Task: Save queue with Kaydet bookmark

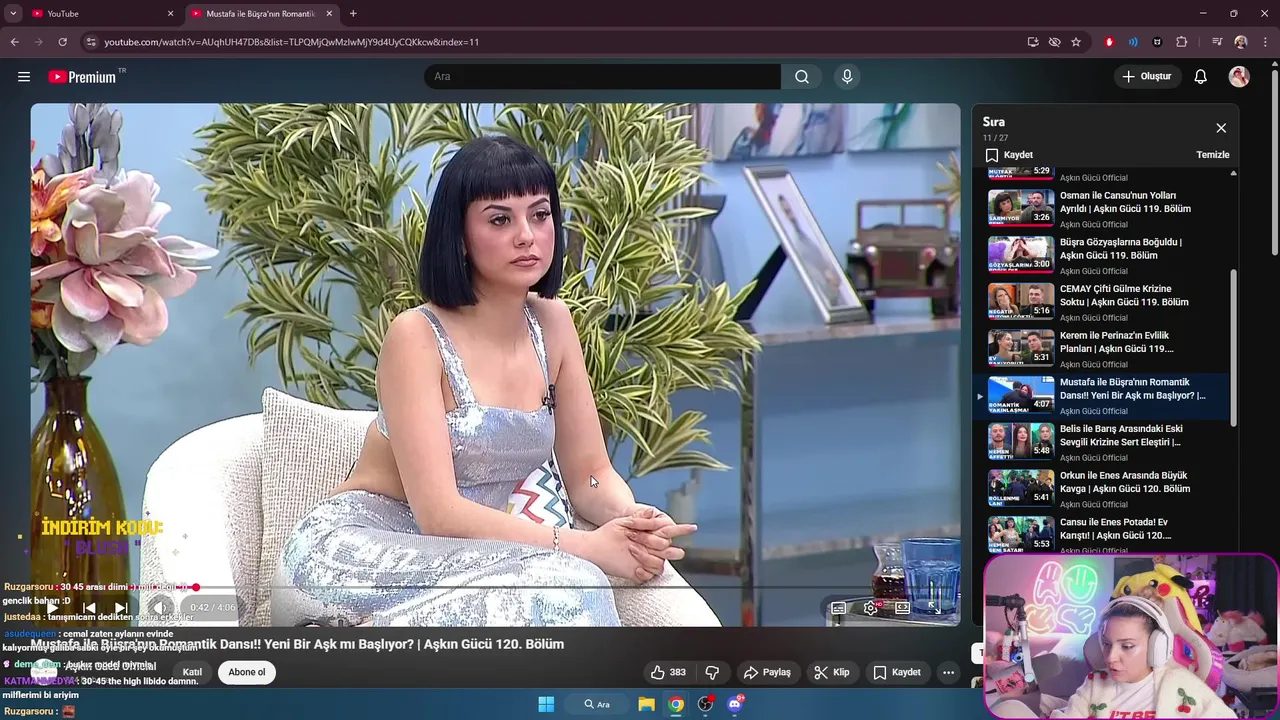Action: click(x=1008, y=155)
